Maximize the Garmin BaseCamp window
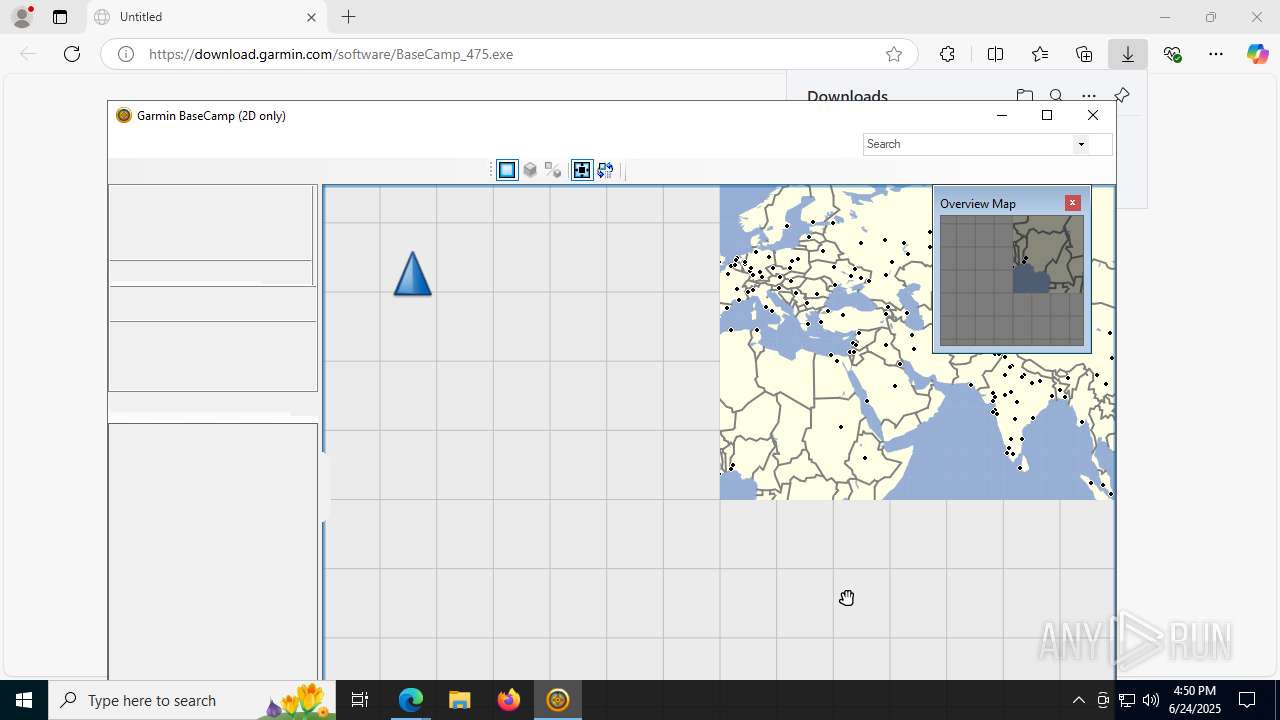This screenshot has height=720, width=1280. point(1047,115)
